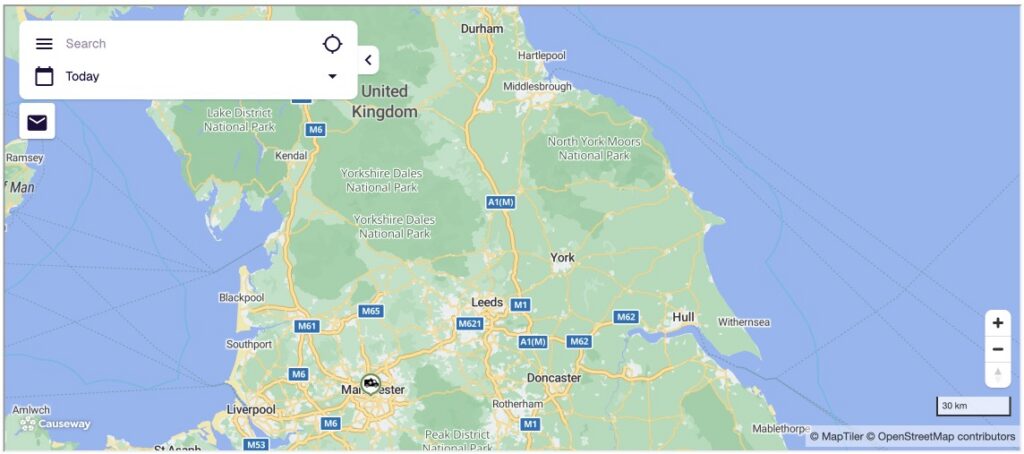Click the 30 km scale bar
Image resolution: width=1024 pixels, height=454 pixels.
click(974, 406)
